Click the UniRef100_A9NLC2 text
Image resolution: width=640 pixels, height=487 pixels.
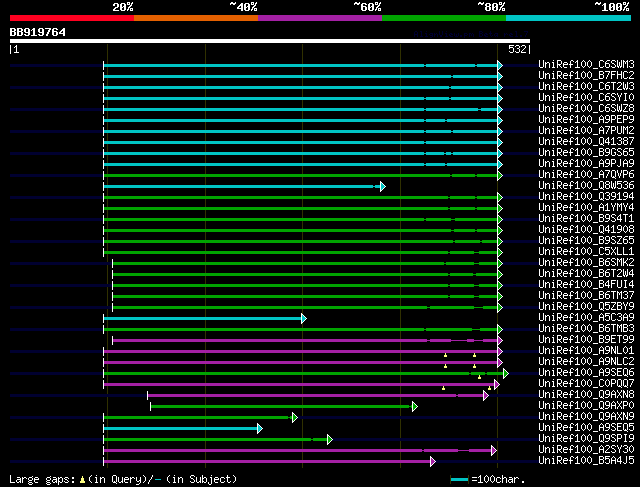pos(586,362)
